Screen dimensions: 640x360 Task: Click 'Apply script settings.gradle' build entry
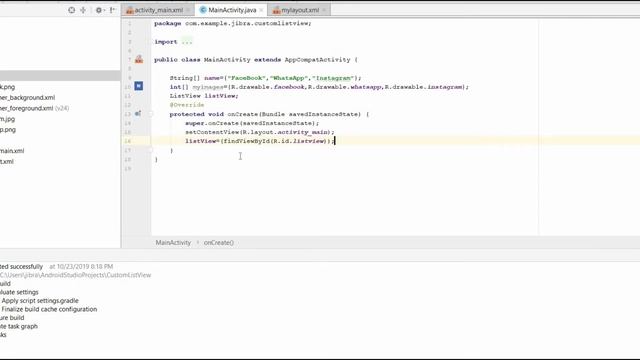pos(40,300)
